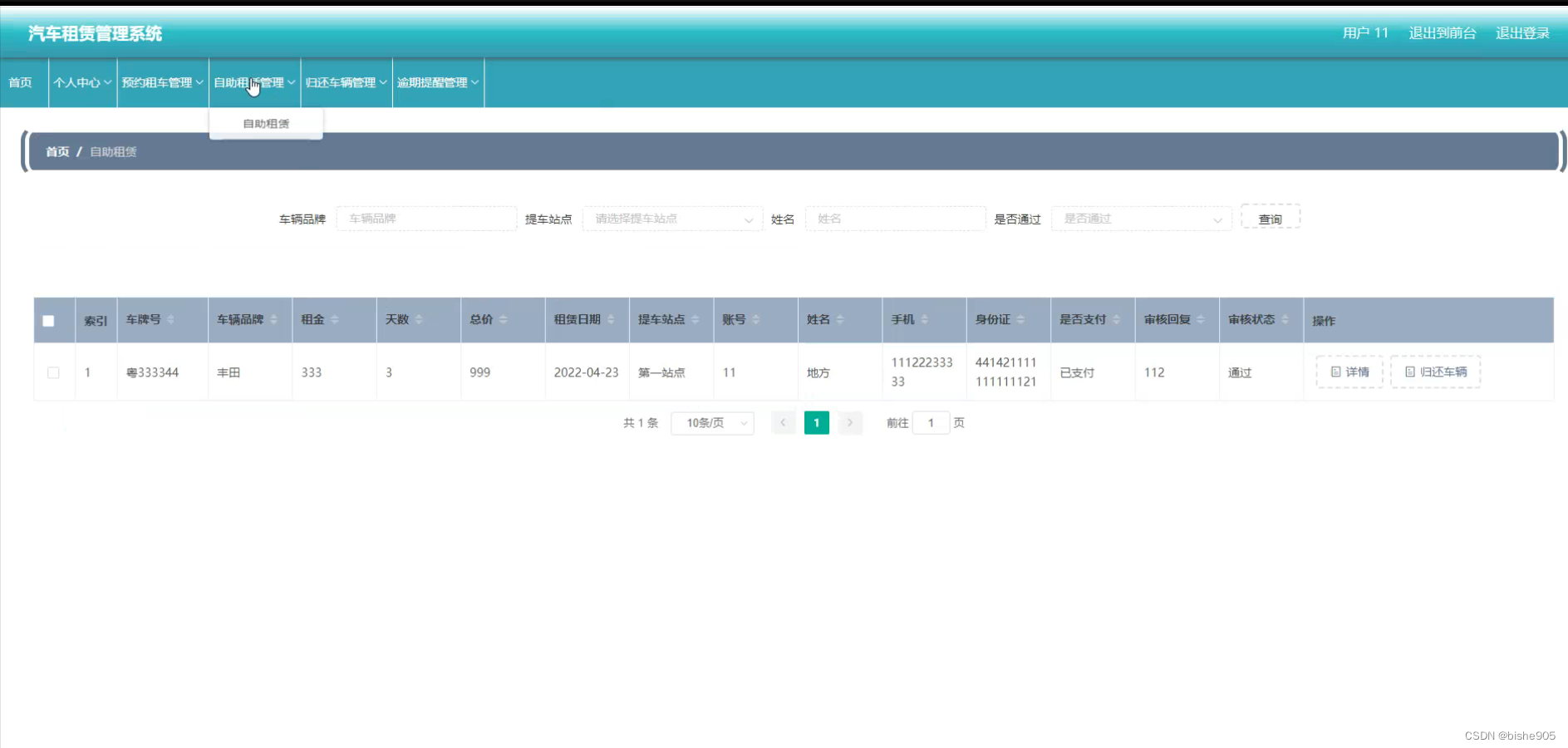Open 详情 for the 粤333344 rental
Screen dimensions: 1568x748
coord(1349,372)
